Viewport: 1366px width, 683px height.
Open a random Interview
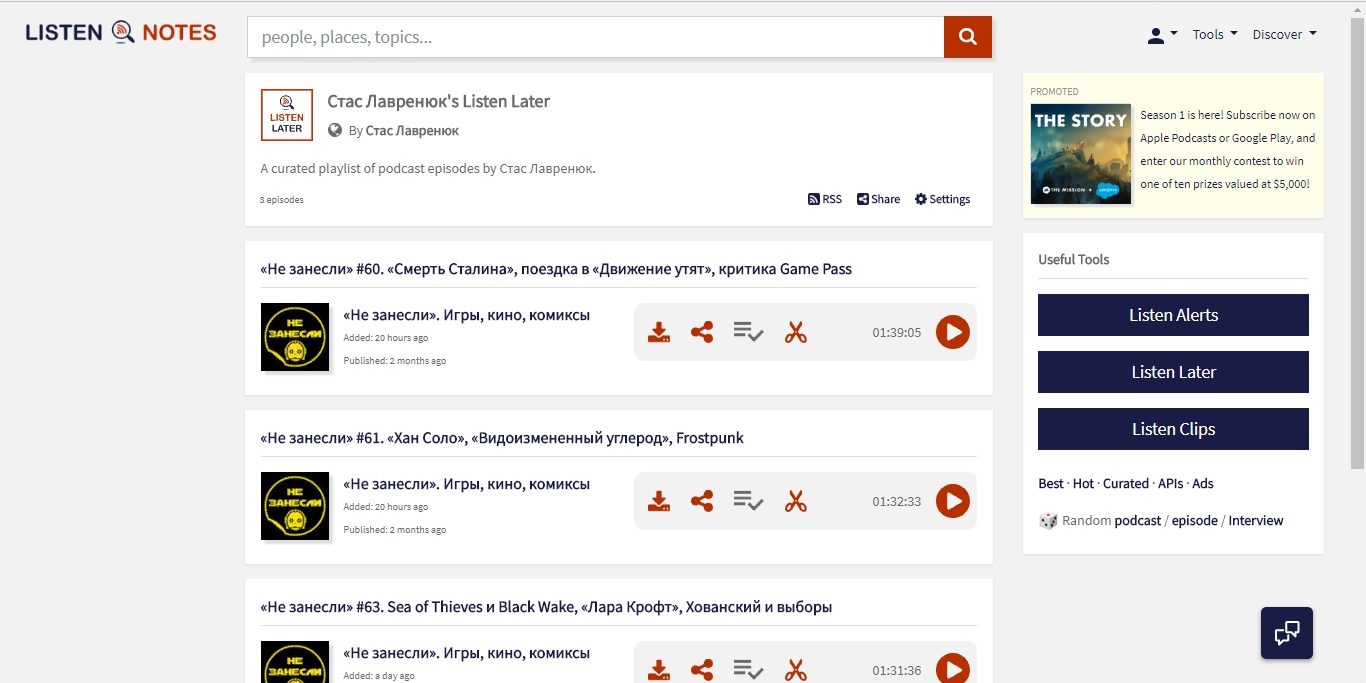tap(1256, 520)
